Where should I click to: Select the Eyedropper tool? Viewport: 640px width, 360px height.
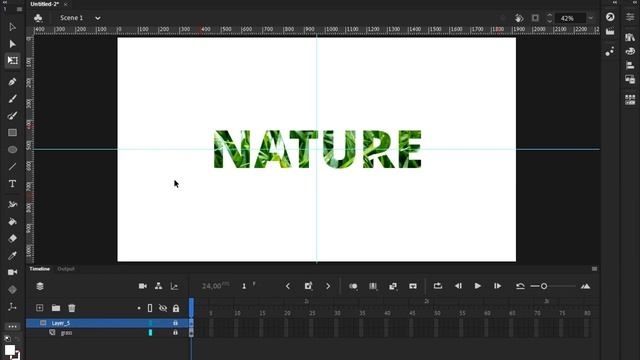click(x=12, y=255)
